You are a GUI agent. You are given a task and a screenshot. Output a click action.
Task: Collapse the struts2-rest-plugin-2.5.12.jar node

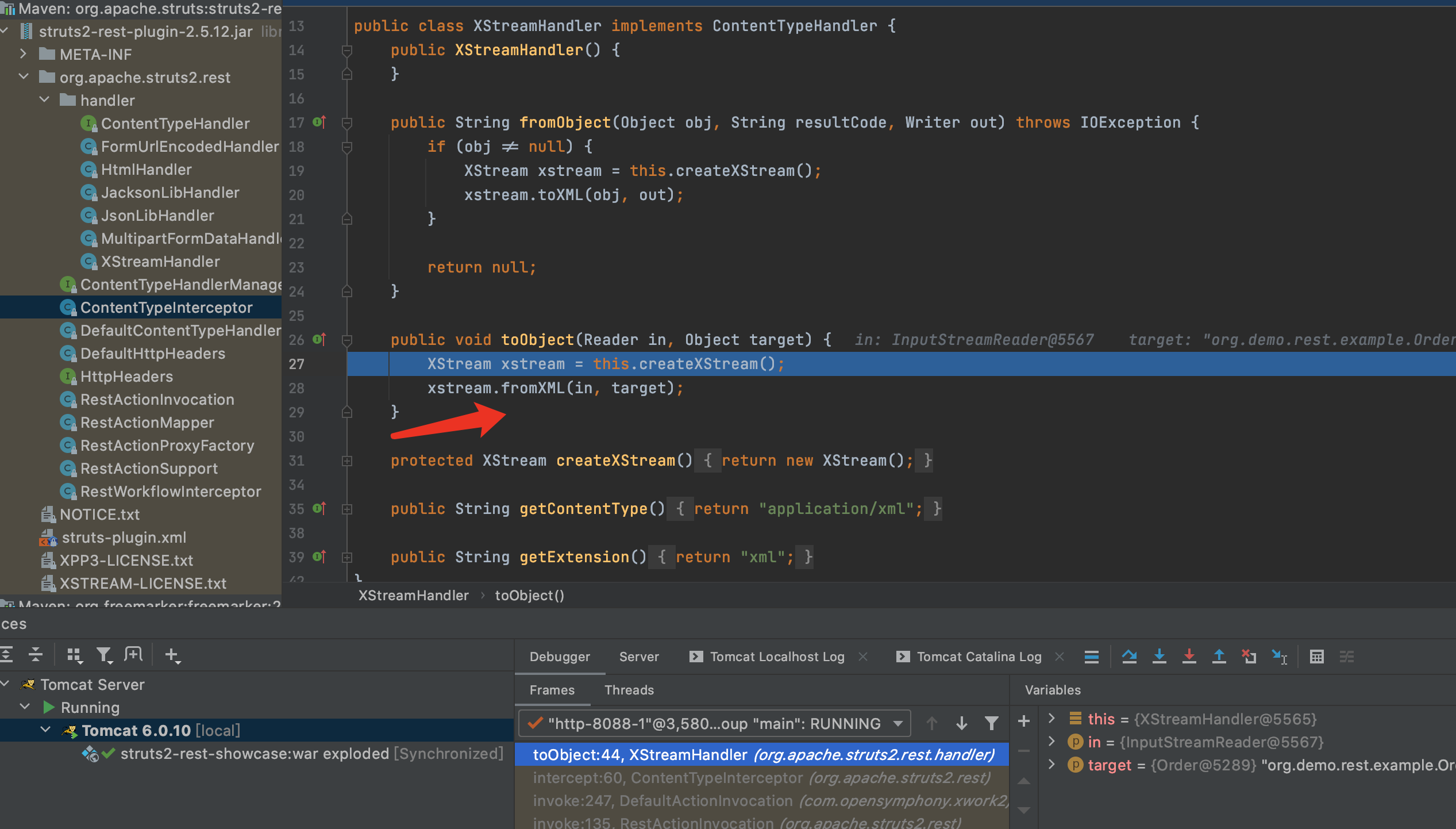point(5,31)
